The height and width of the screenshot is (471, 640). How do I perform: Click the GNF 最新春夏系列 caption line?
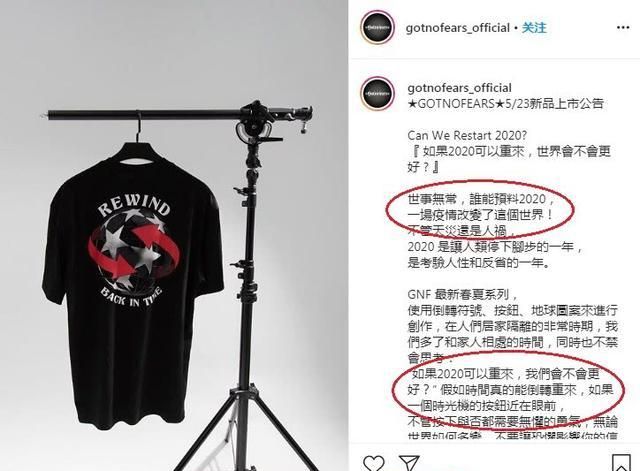click(x=463, y=294)
